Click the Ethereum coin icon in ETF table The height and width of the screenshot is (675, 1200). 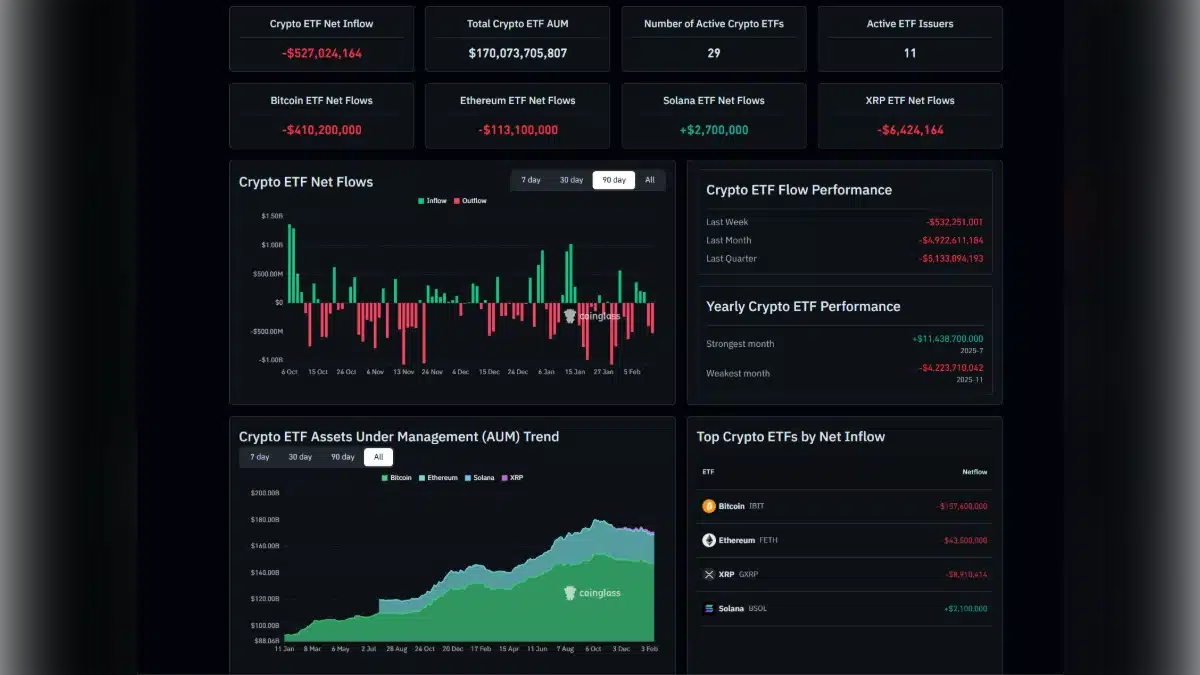pyautogui.click(x=709, y=540)
